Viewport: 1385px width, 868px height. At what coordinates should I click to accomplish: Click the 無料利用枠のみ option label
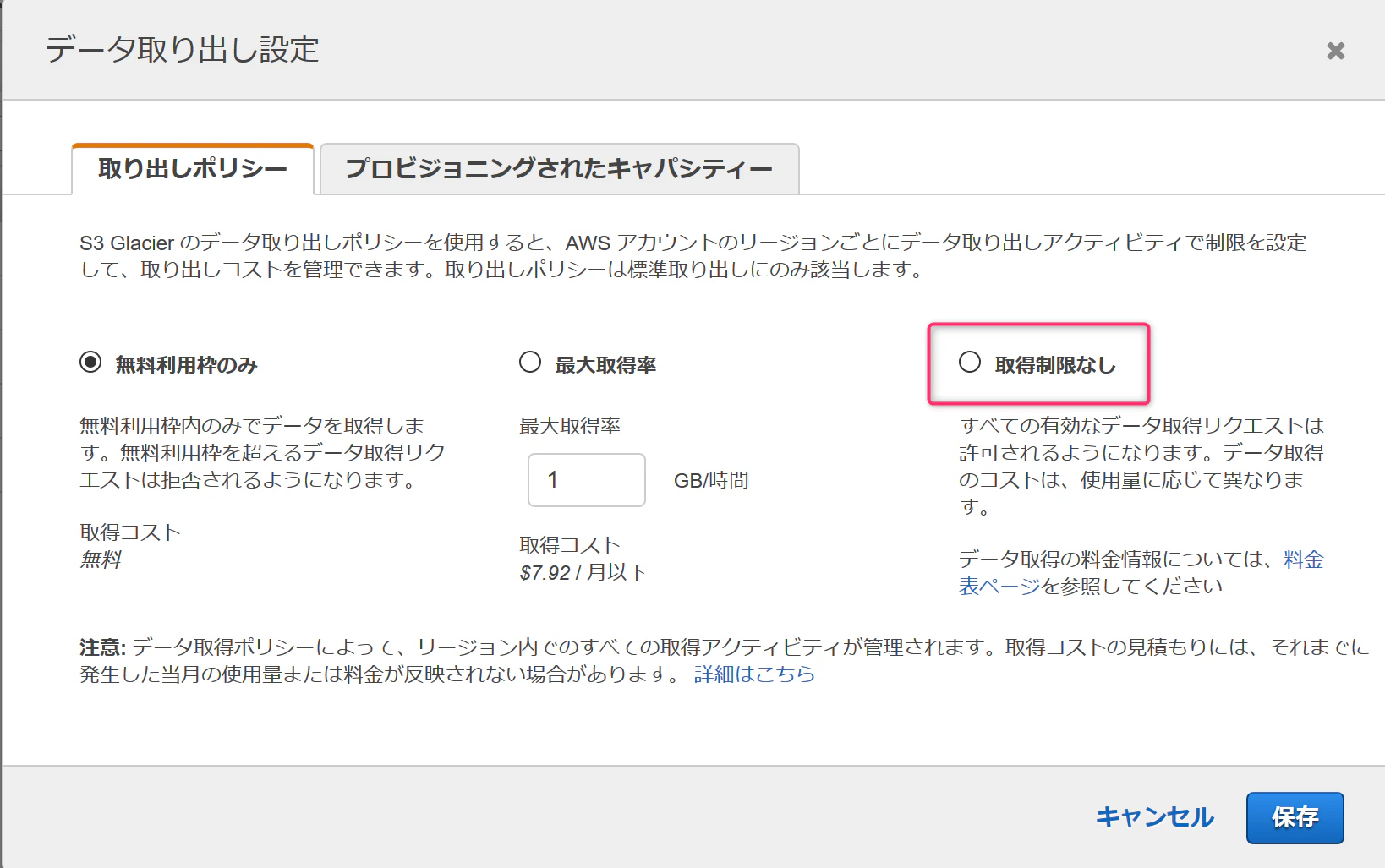pyautogui.click(x=186, y=365)
